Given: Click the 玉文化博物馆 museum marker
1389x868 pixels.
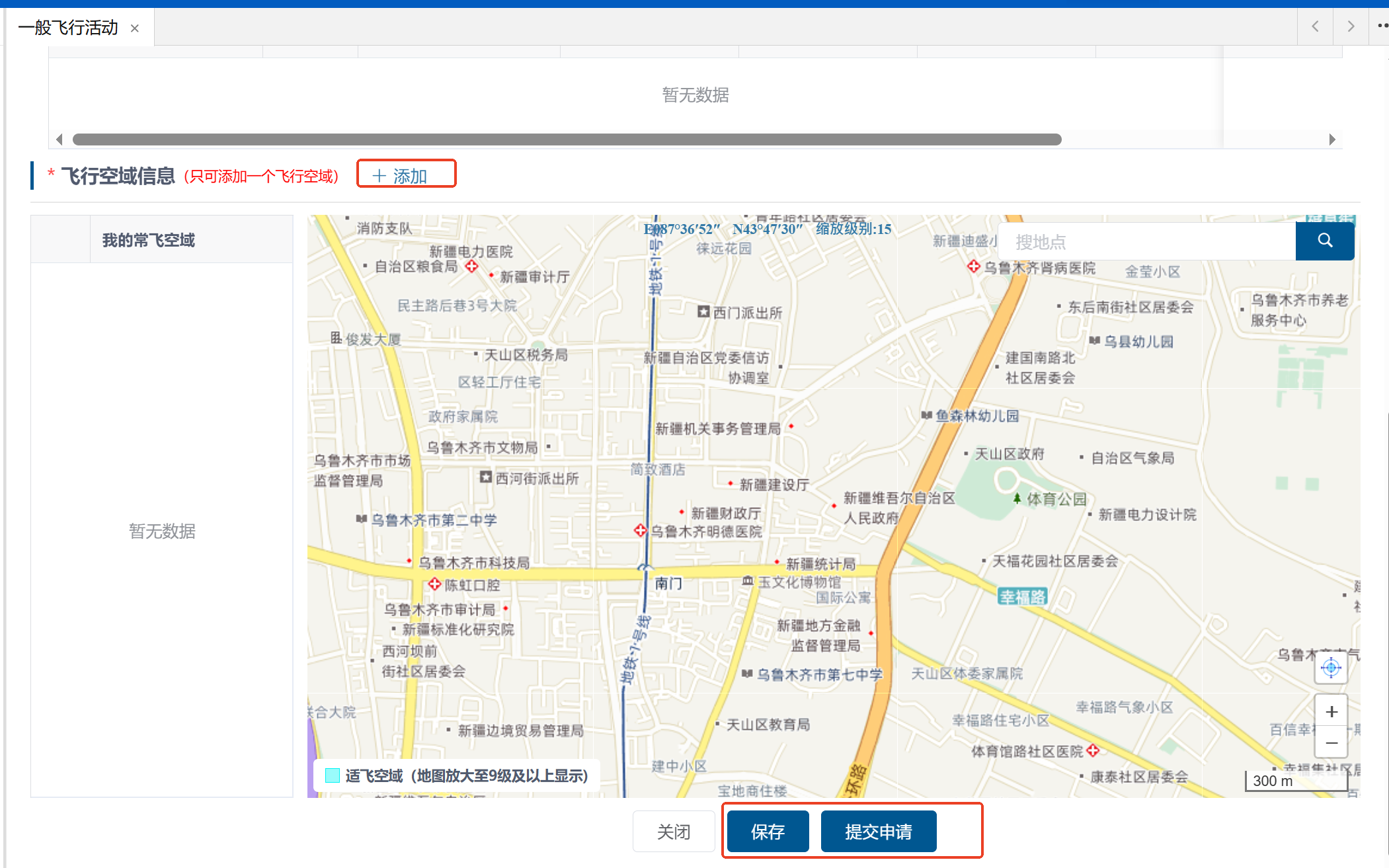Looking at the screenshot, I should click(748, 580).
